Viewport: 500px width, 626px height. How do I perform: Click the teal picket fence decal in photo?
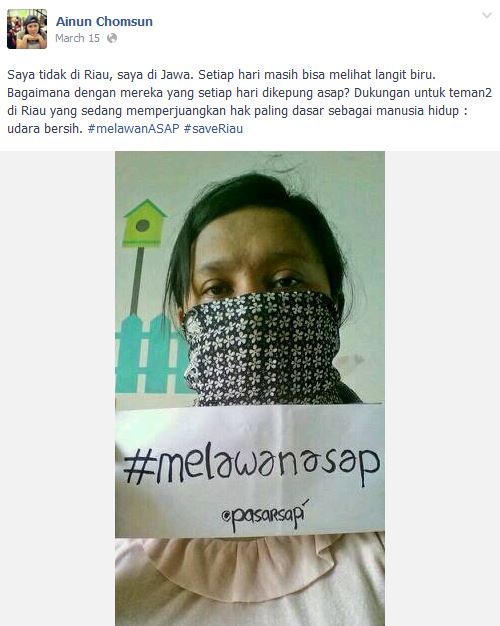pyautogui.click(x=150, y=354)
